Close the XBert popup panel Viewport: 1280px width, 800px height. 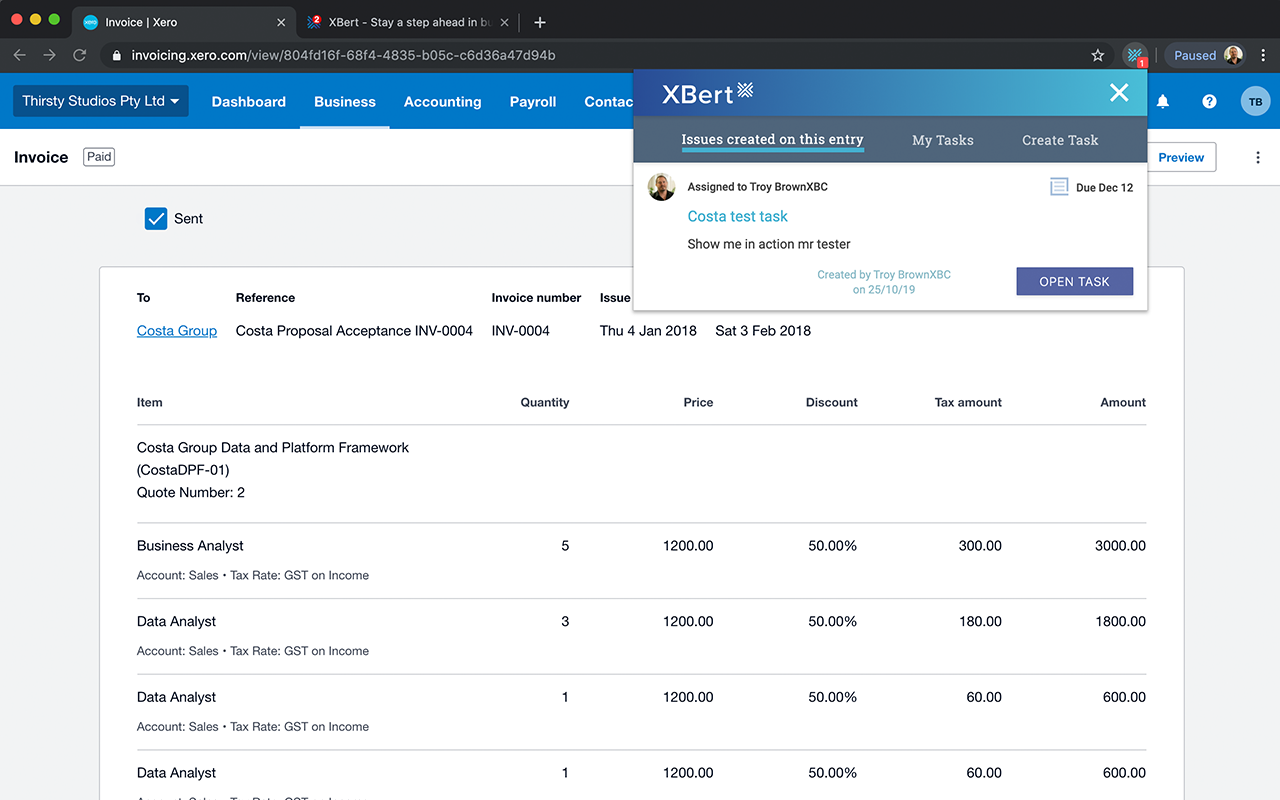click(x=1119, y=93)
